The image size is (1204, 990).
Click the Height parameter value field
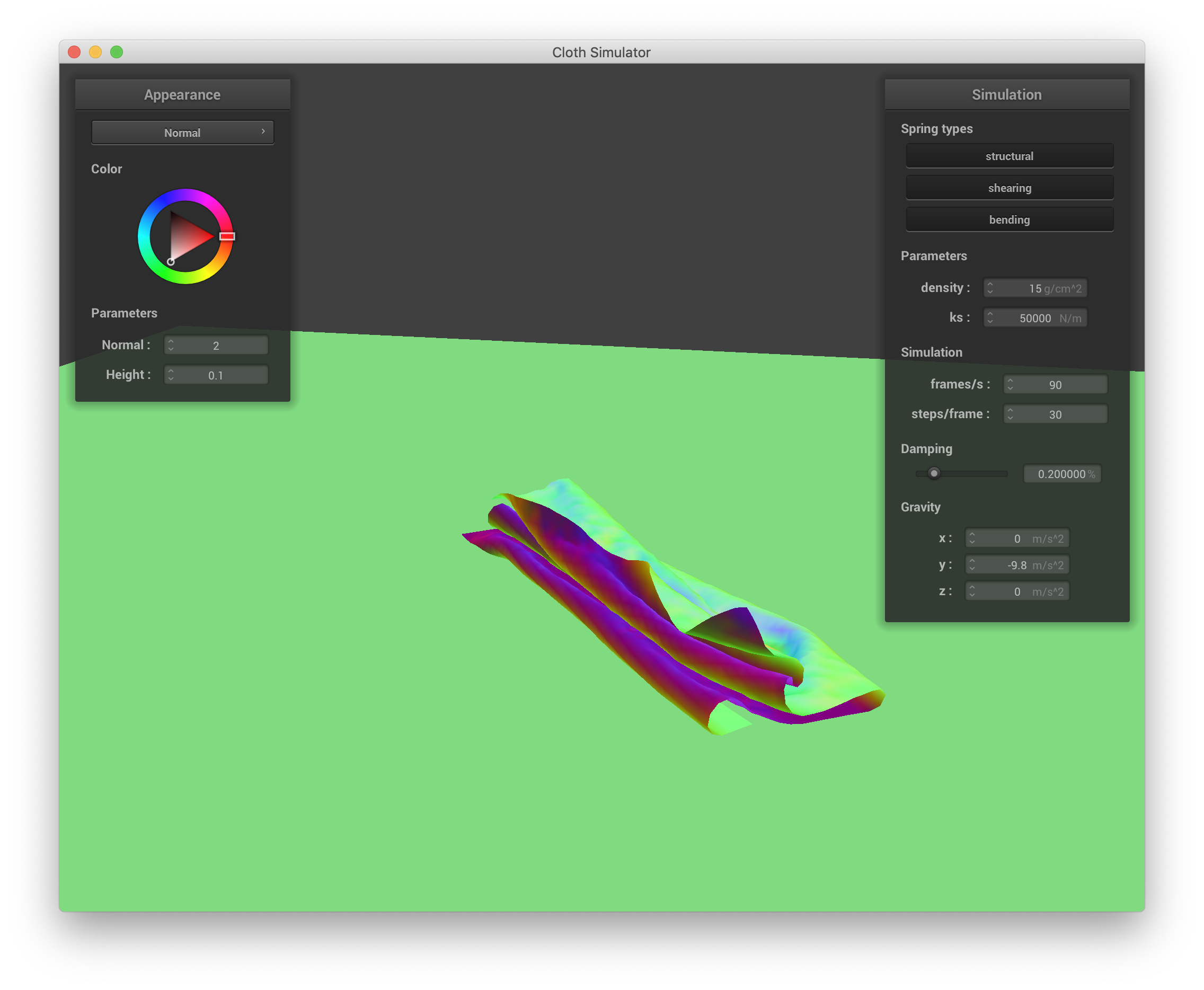click(x=216, y=375)
